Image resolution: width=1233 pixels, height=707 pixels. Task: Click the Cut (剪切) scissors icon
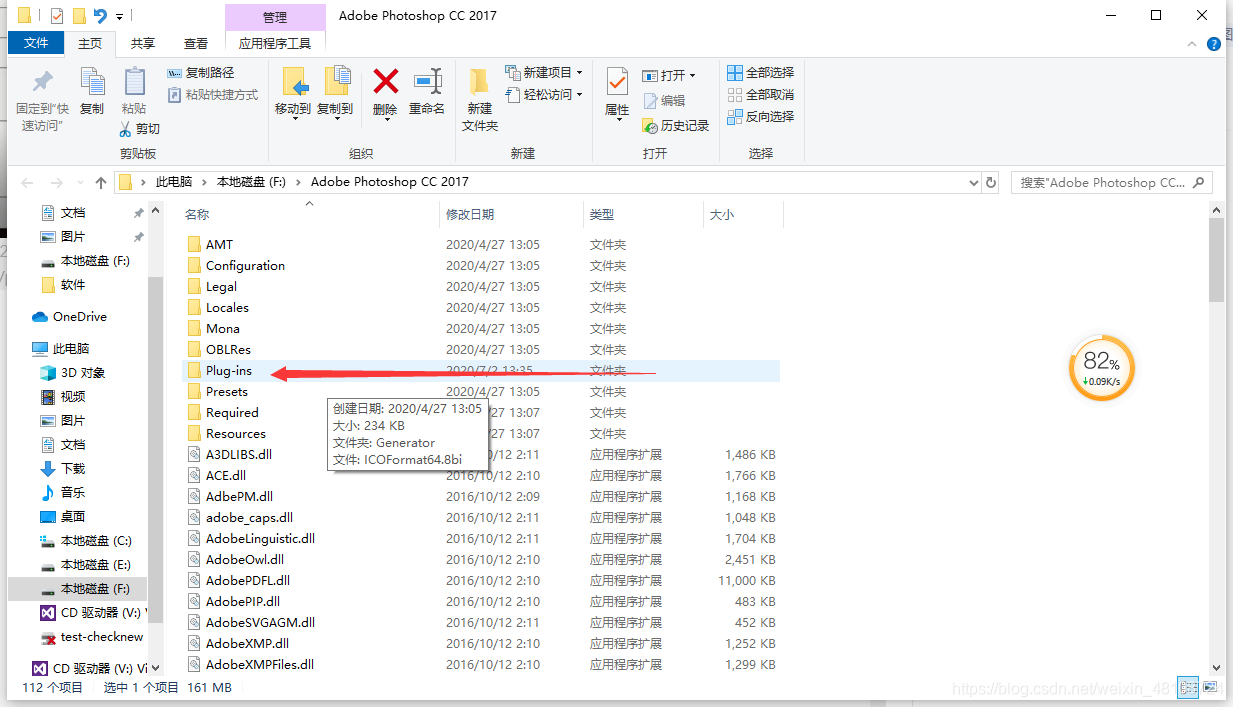126,129
